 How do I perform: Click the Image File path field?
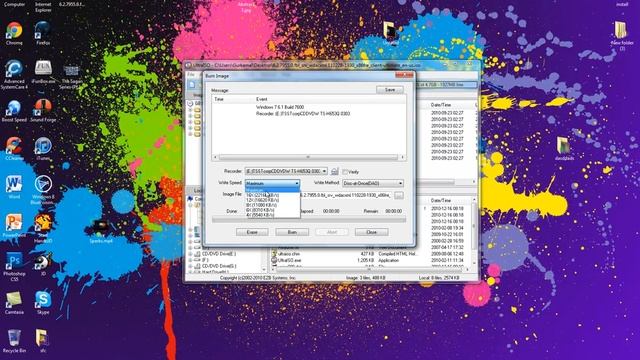(346, 196)
